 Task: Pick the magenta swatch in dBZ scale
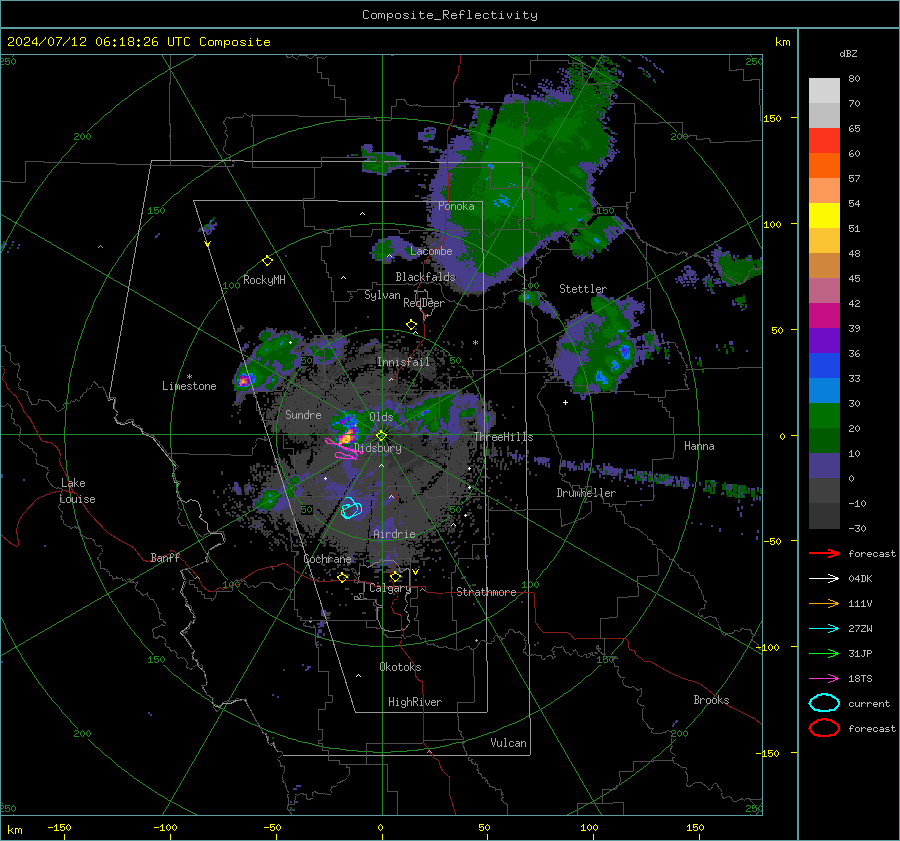824,315
